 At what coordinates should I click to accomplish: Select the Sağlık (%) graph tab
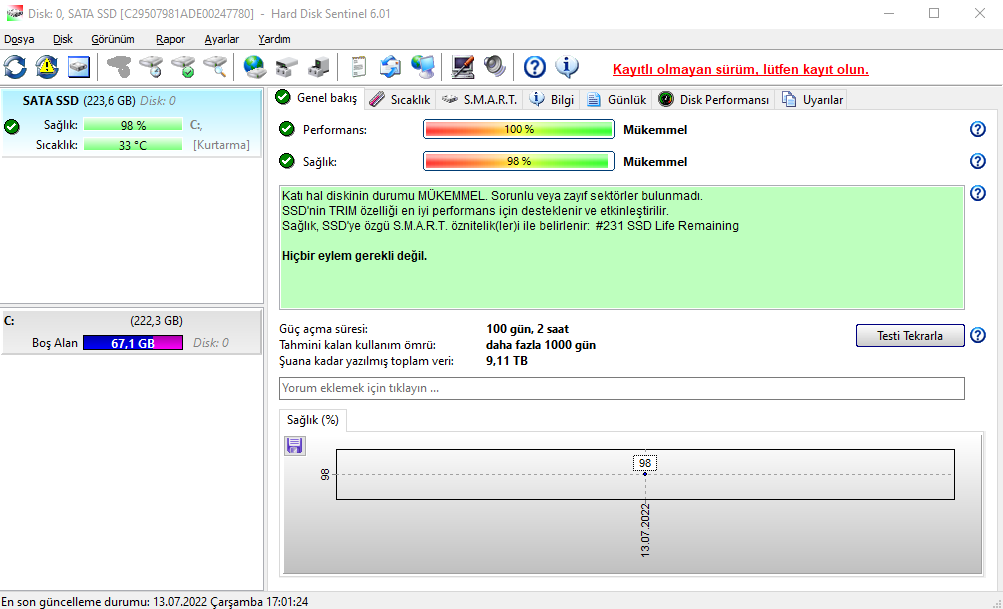[313, 420]
